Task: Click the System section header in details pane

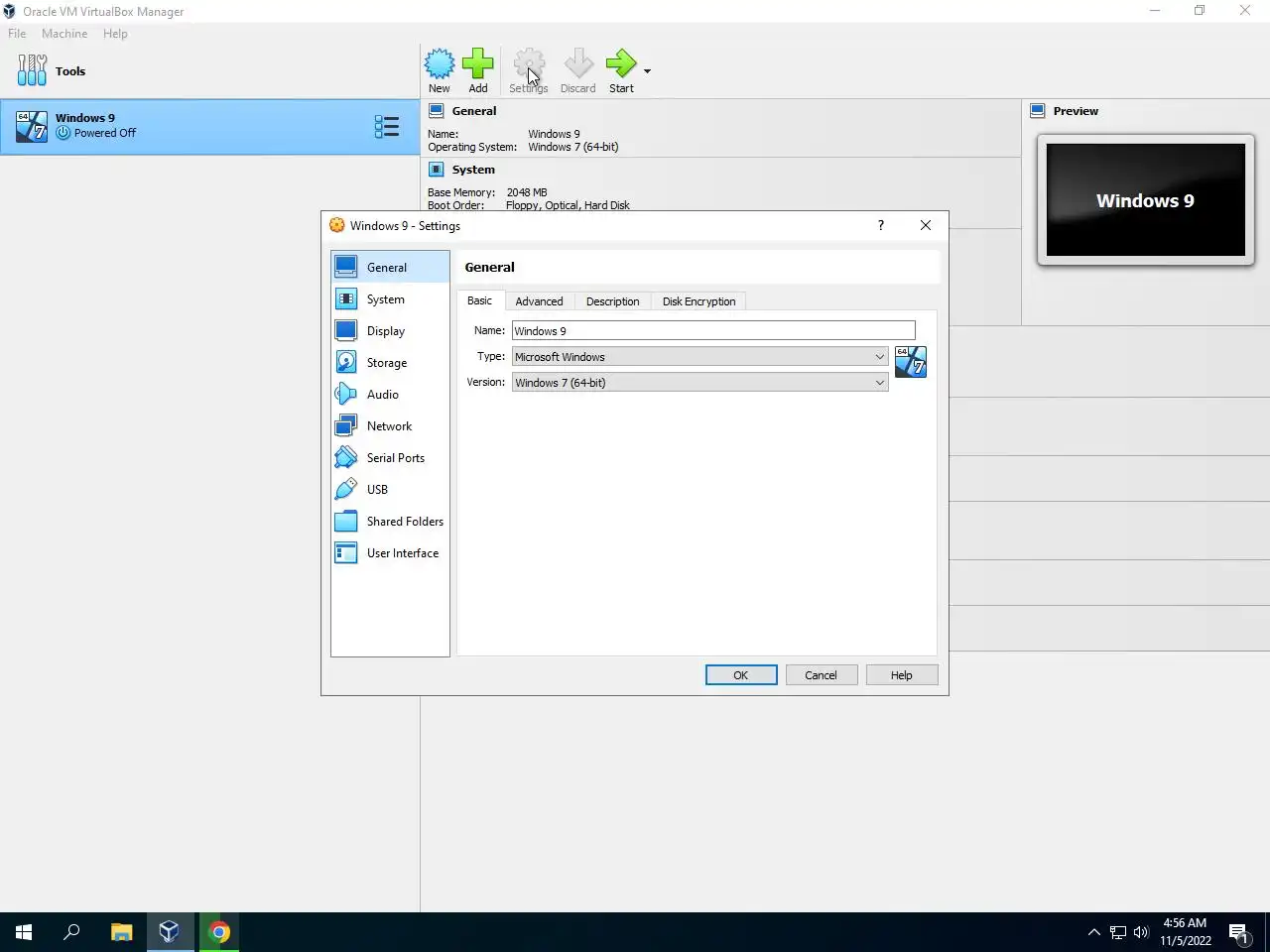Action: point(473,170)
